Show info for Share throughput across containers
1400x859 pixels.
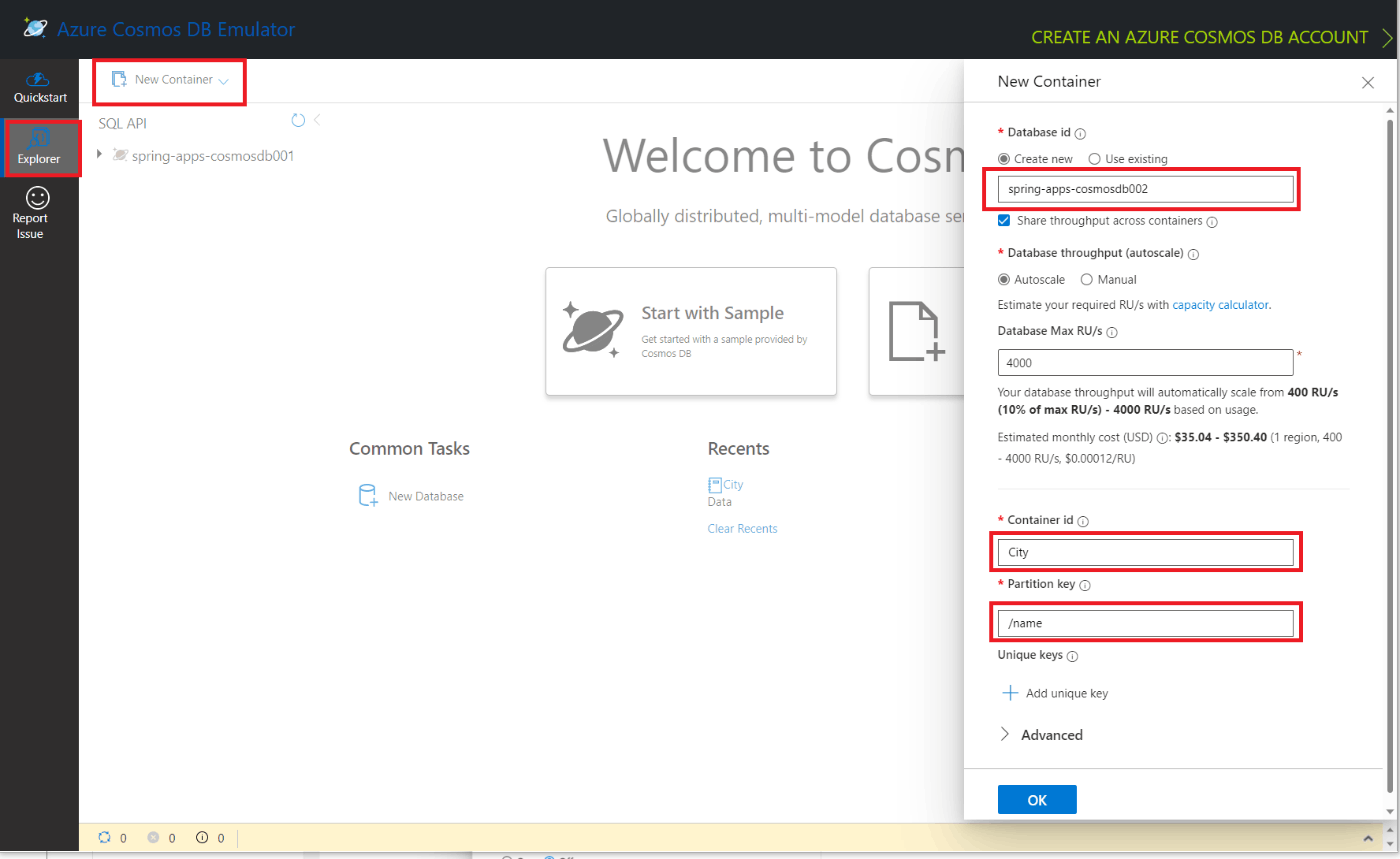click(1212, 222)
